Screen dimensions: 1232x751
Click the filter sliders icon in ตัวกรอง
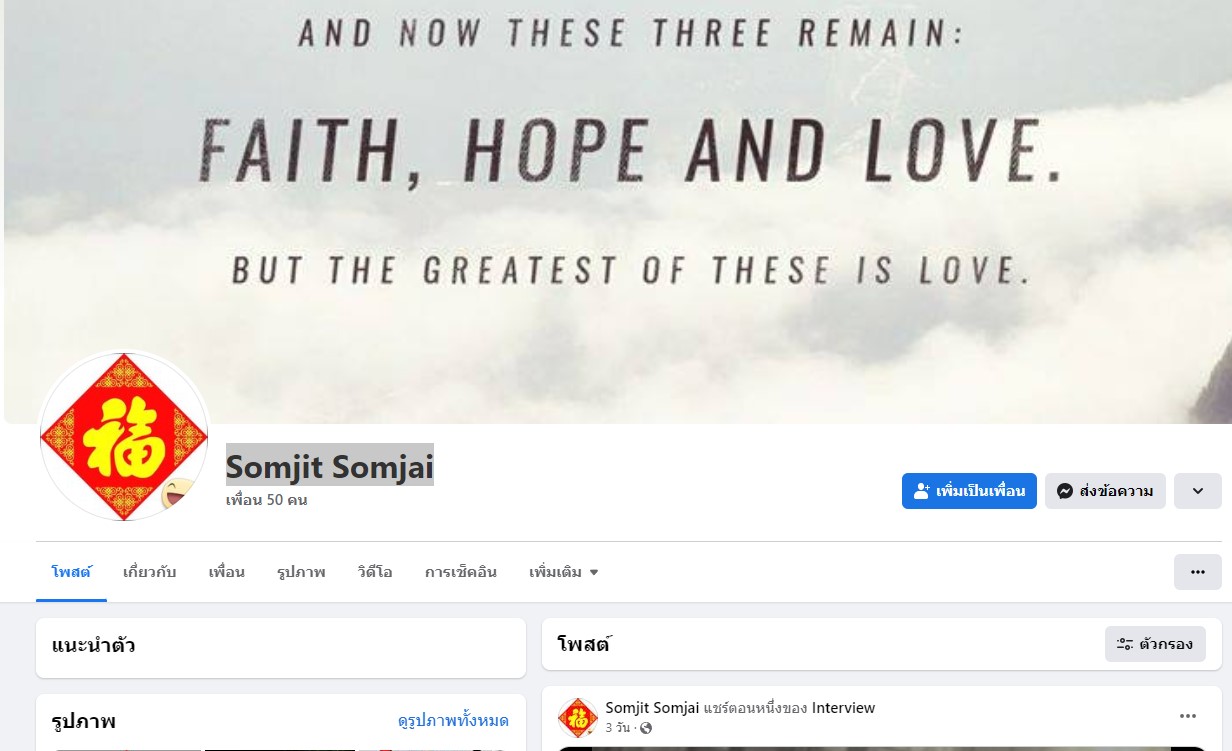1124,644
